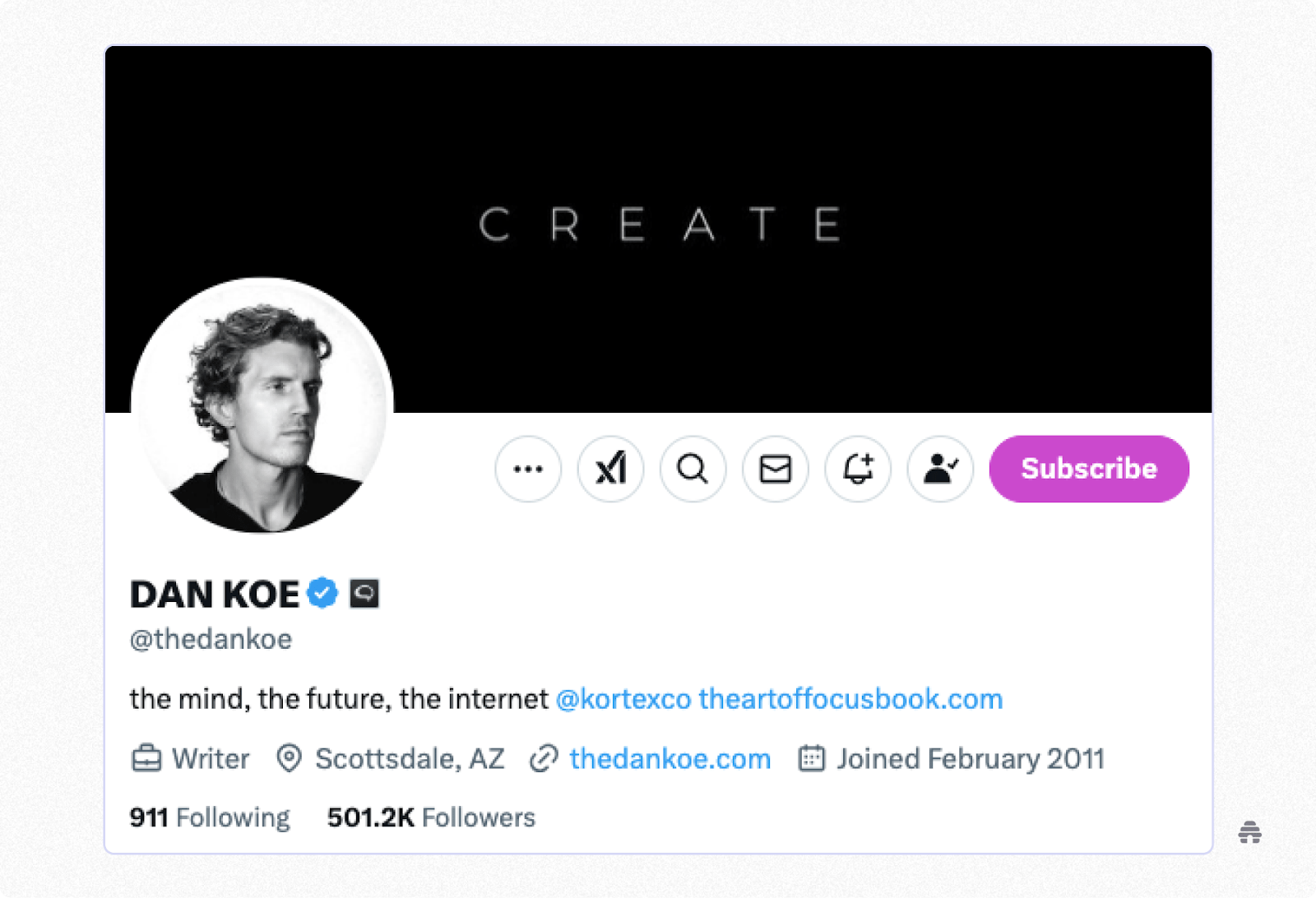Viewport: 1316px width, 898px height.
Task: Click the location pin icon
Action: [x=289, y=758]
